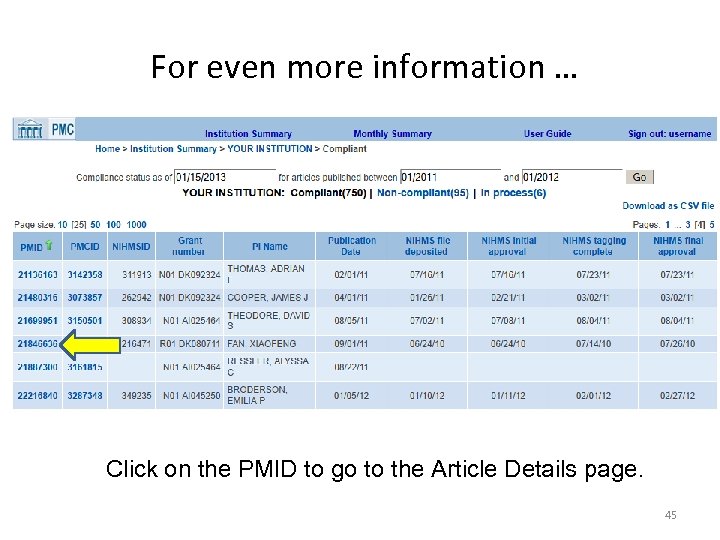Sign out of username account

click(669, 134)
